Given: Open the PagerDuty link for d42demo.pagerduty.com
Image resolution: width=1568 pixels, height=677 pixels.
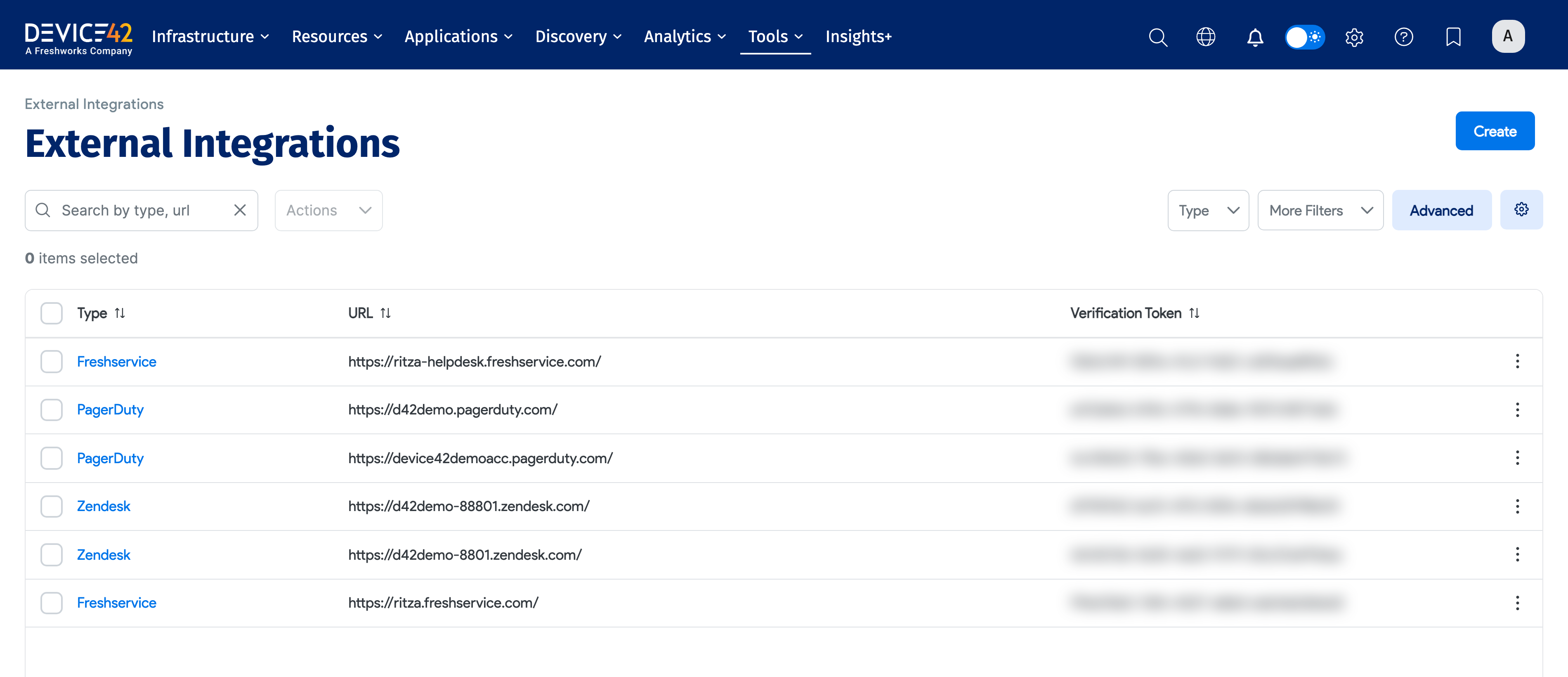Looking at the screenshot, I should (110, 410).
